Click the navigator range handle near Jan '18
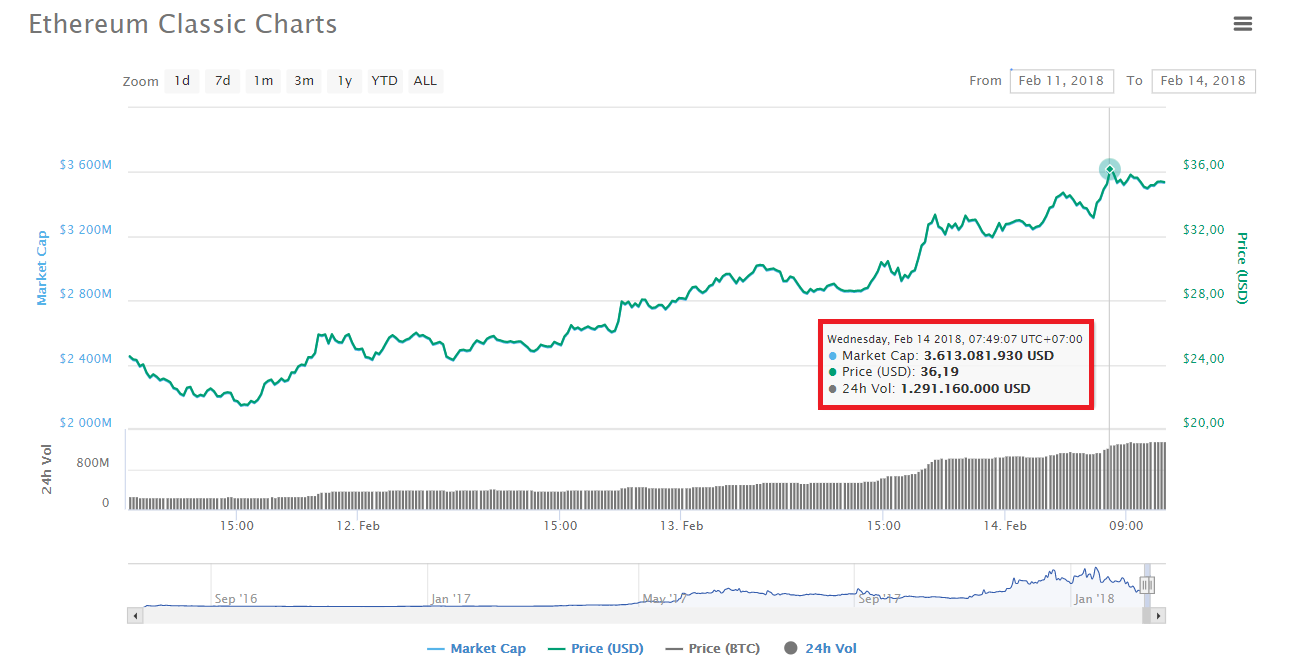1304x666 pixels. point(1147,586)
